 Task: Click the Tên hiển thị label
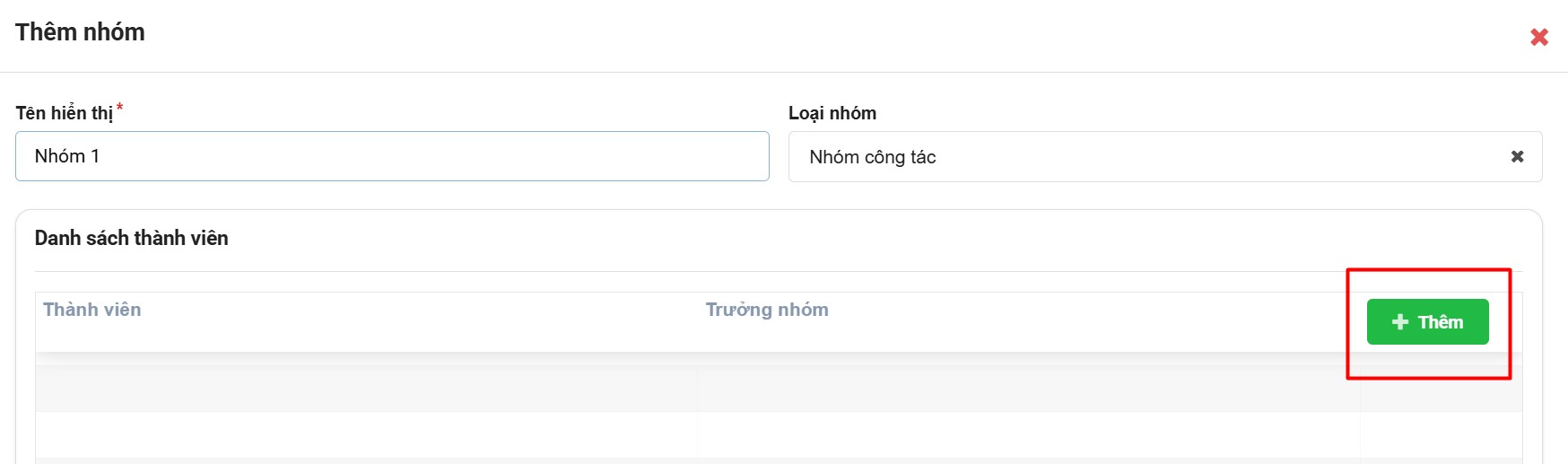pyautogui.click(x=64, y=113)
